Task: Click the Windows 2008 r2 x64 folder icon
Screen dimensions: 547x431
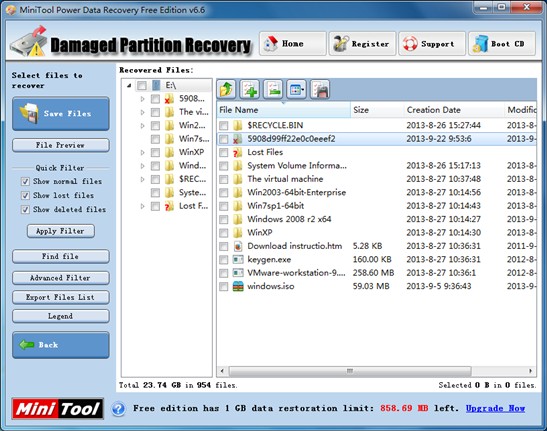Action: (x=238, y=219)
